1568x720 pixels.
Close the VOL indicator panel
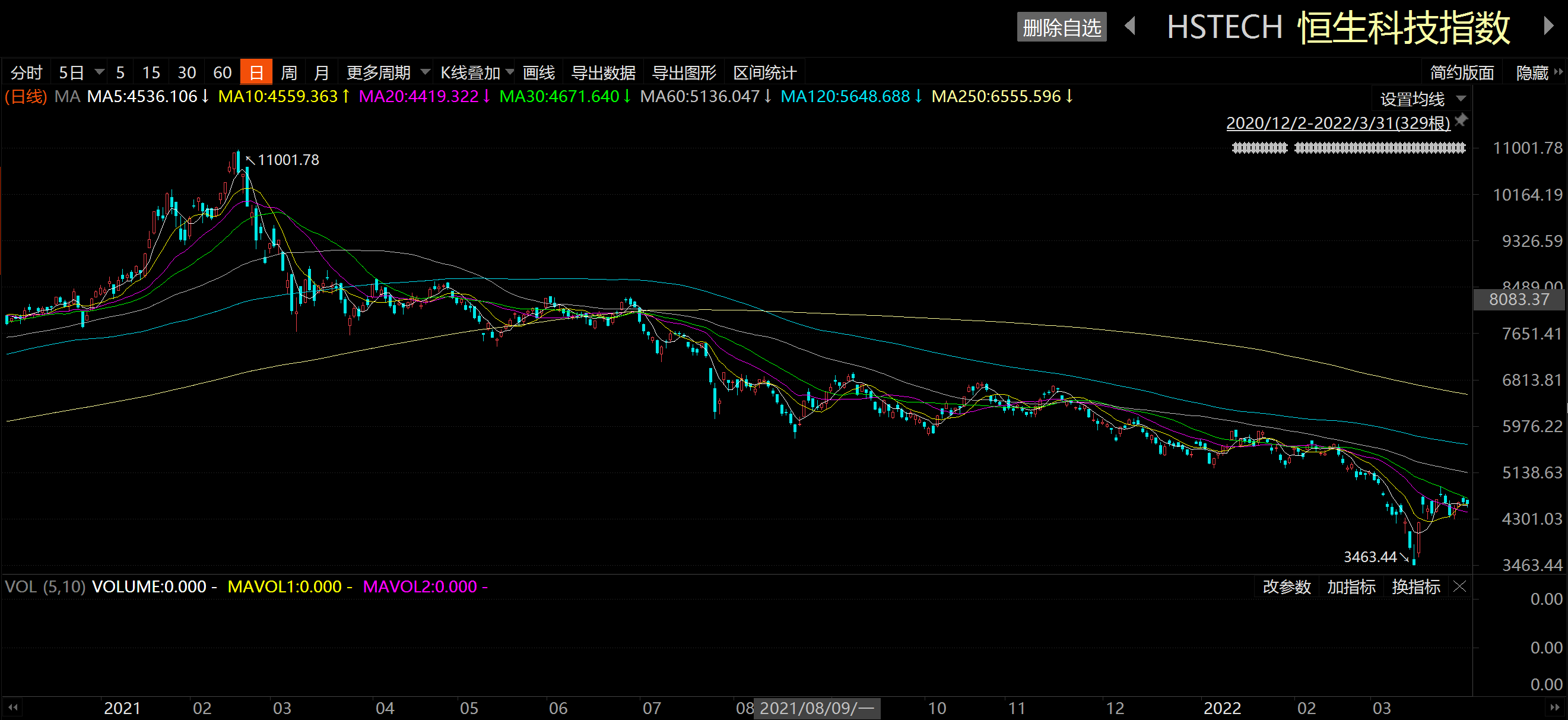pyautogui.click(x=1459, y=586)
